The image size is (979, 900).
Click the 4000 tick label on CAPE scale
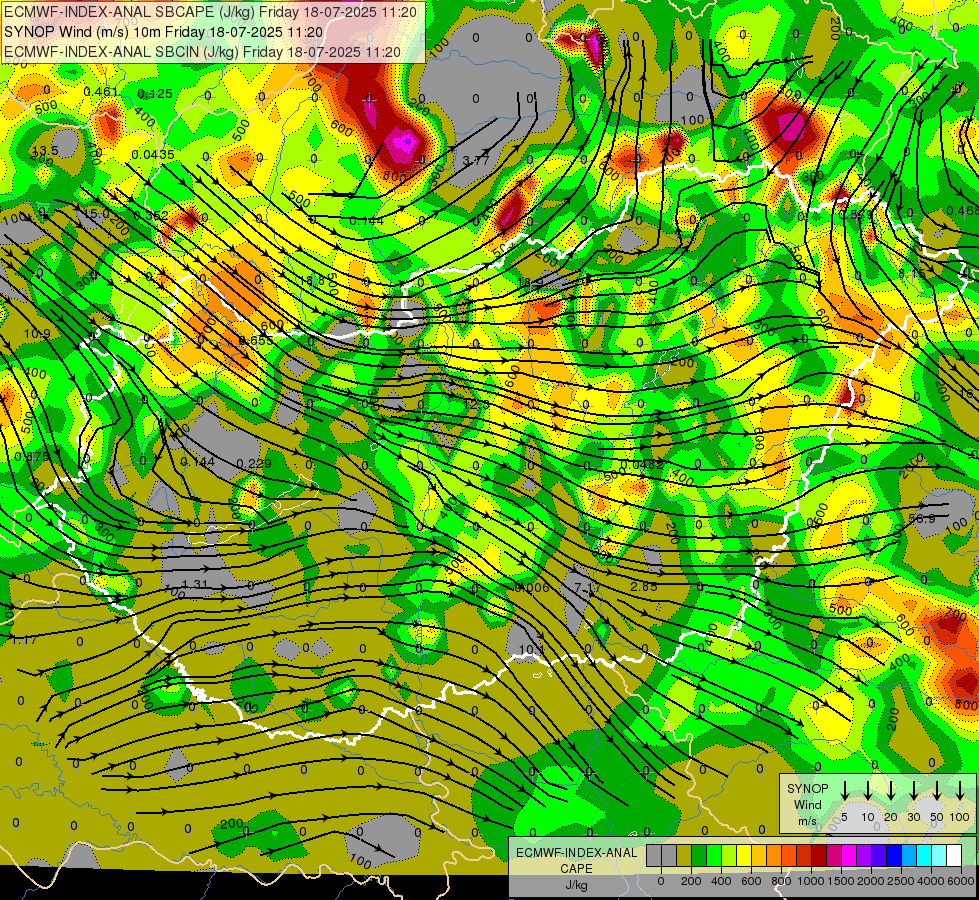tap(931, 881)
